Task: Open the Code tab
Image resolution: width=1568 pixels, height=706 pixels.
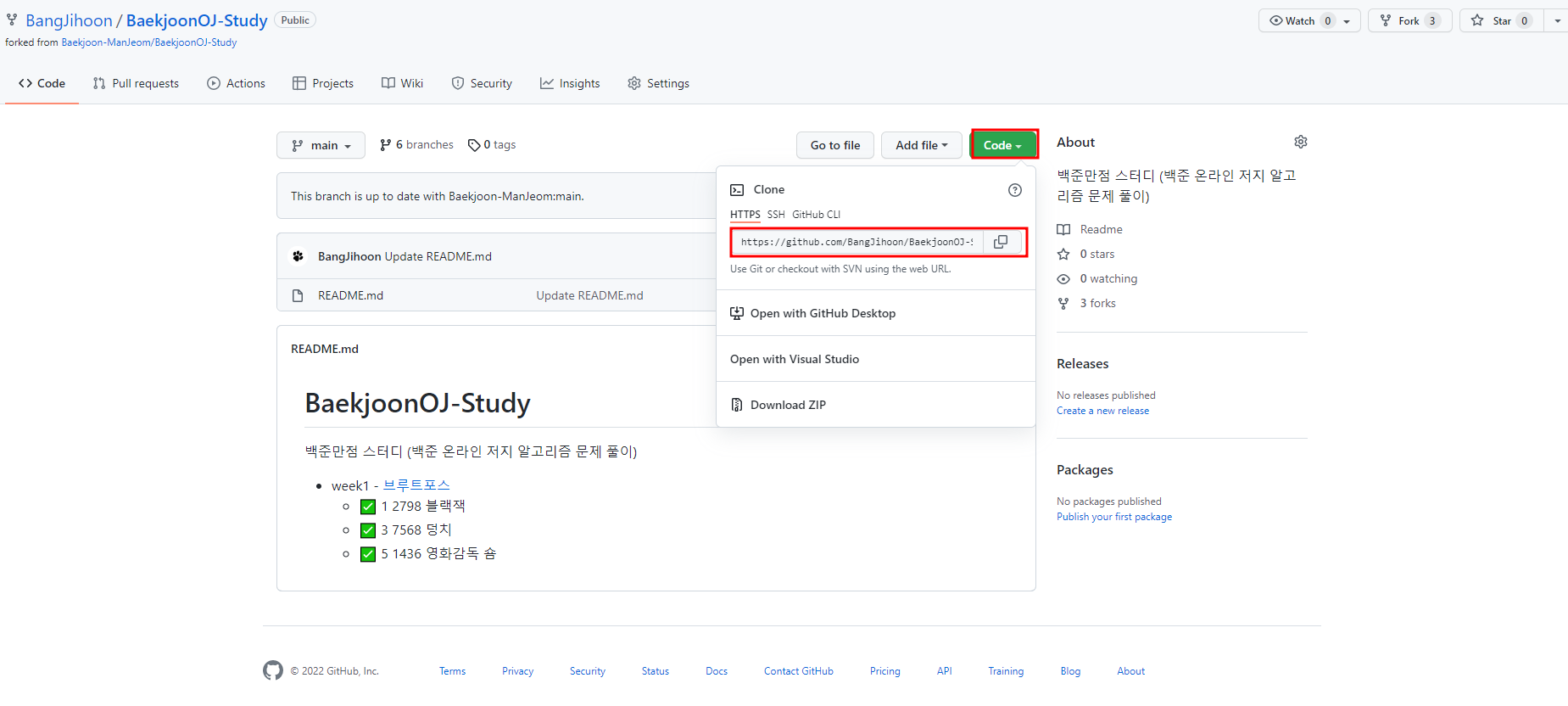Action: point(42,83)
